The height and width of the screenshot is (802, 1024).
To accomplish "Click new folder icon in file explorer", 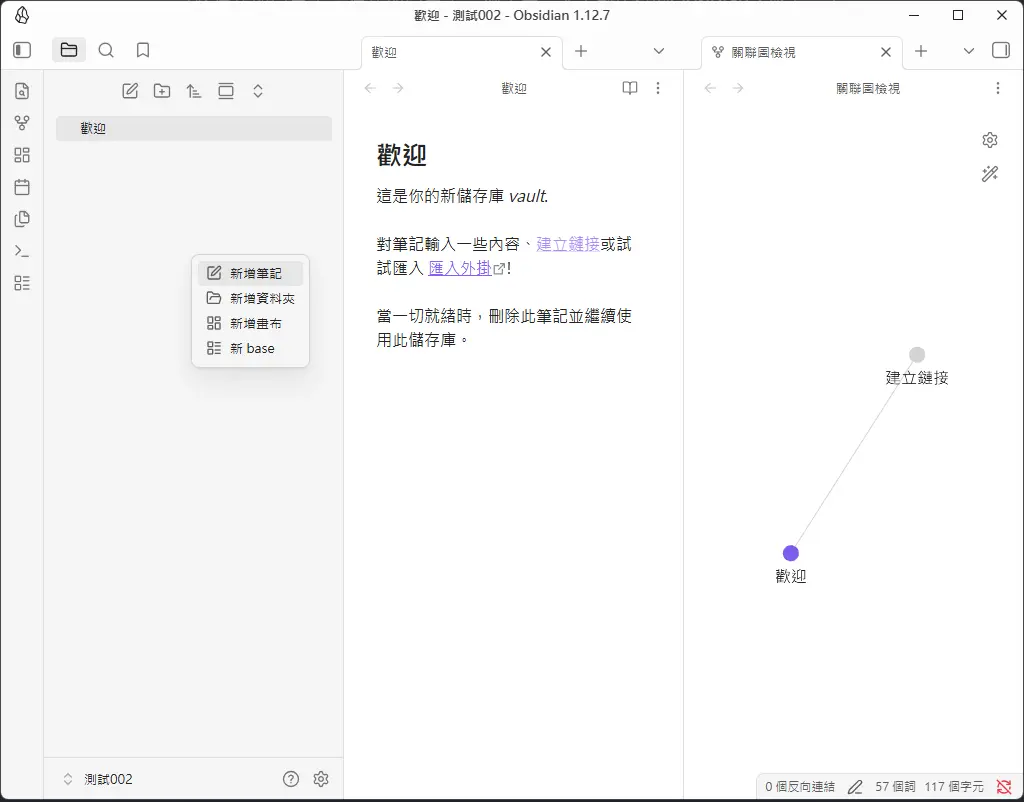I will [162, 91].
